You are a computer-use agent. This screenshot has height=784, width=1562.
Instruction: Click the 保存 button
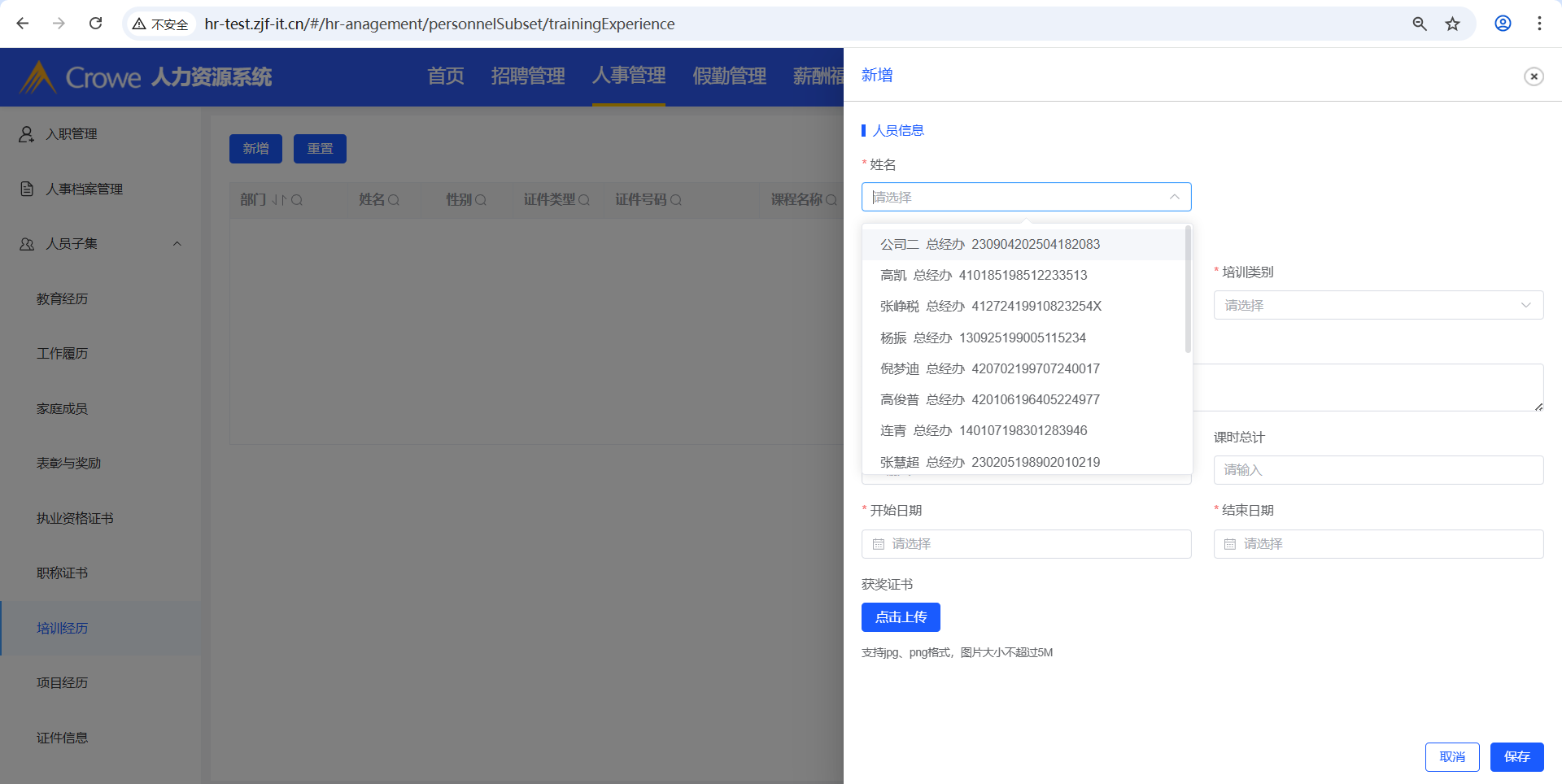(x=1516, y=757)
